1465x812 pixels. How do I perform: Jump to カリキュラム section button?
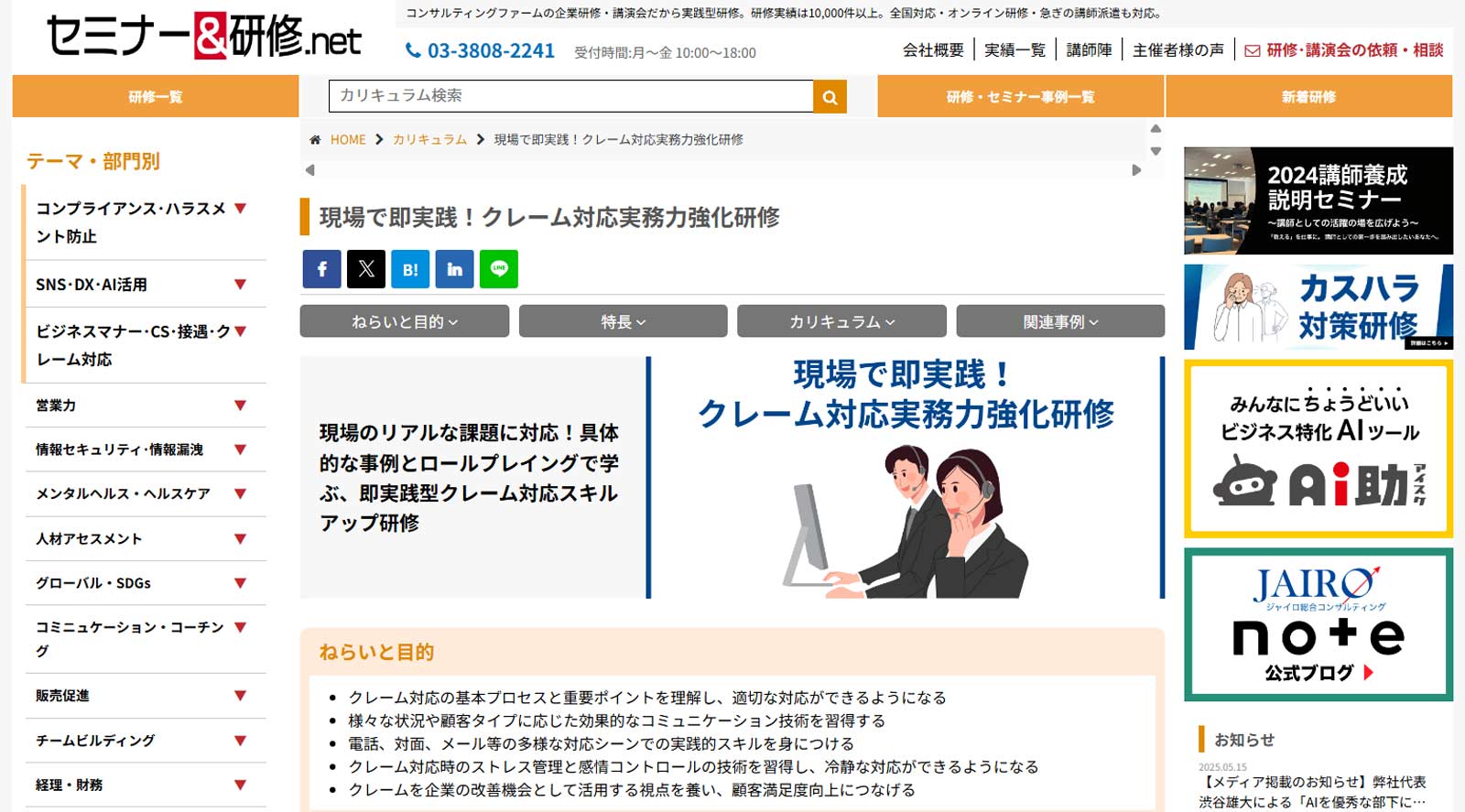pos(841,321)
